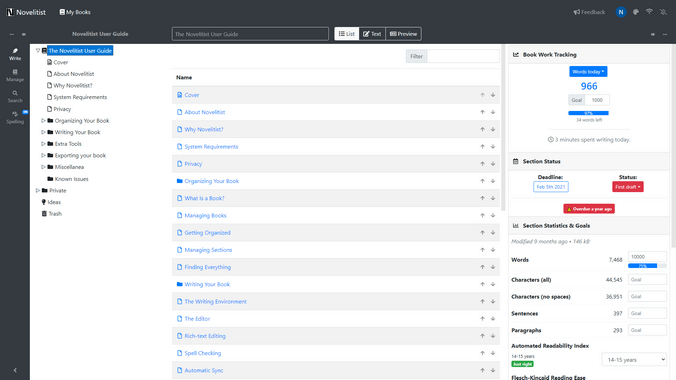The height and width of the screenshot is (380, 676).
Task: Expand Exporting your book folder
Action: pos(43,155)
